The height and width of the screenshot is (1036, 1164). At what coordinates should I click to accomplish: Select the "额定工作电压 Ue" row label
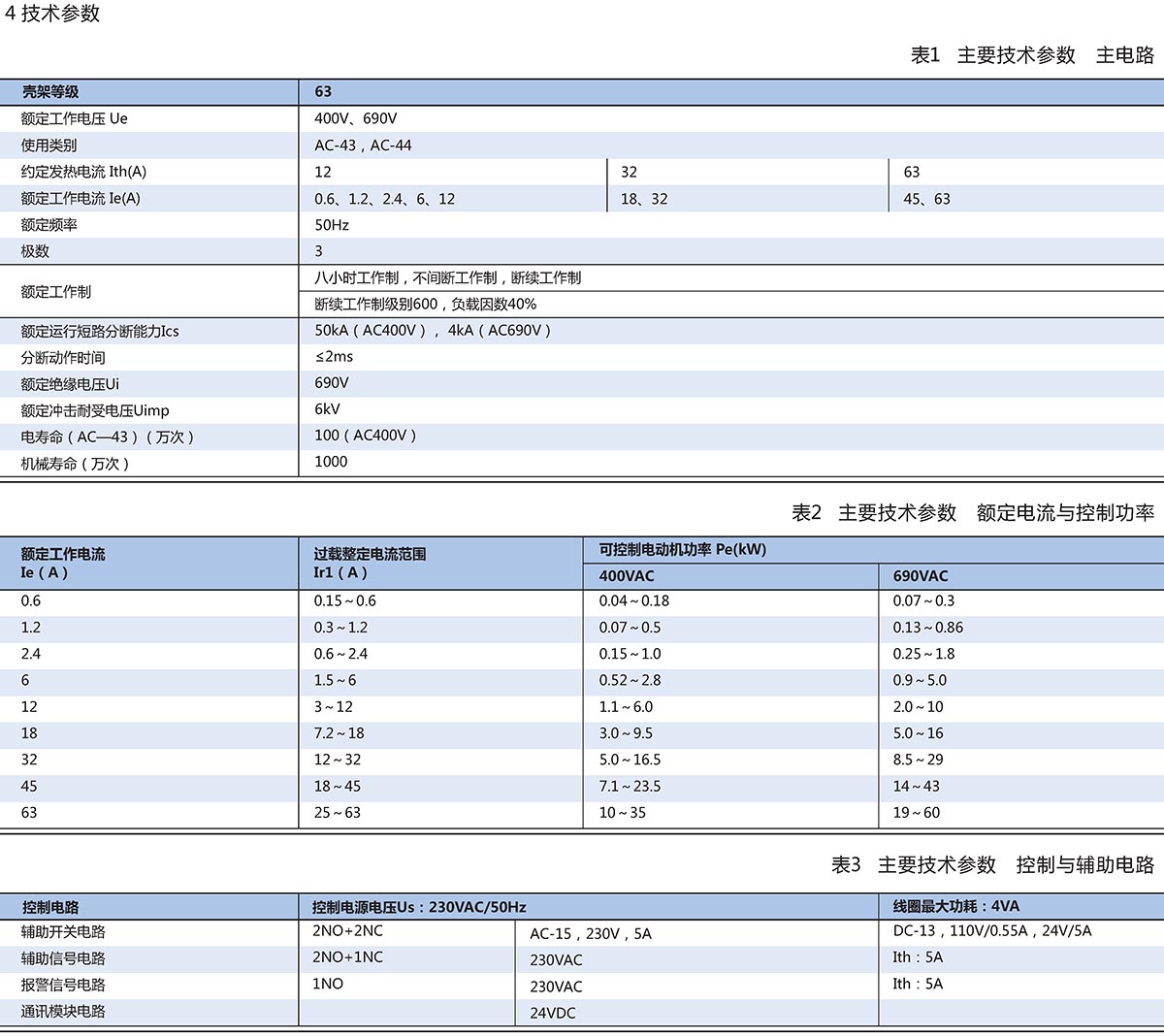[x=75, y=118]
